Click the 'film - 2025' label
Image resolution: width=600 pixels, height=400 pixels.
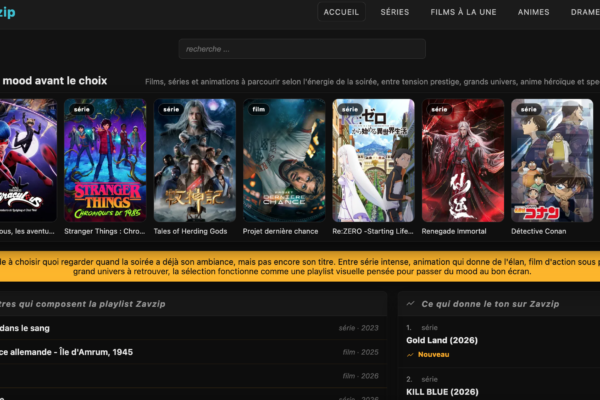pos(360,352)
